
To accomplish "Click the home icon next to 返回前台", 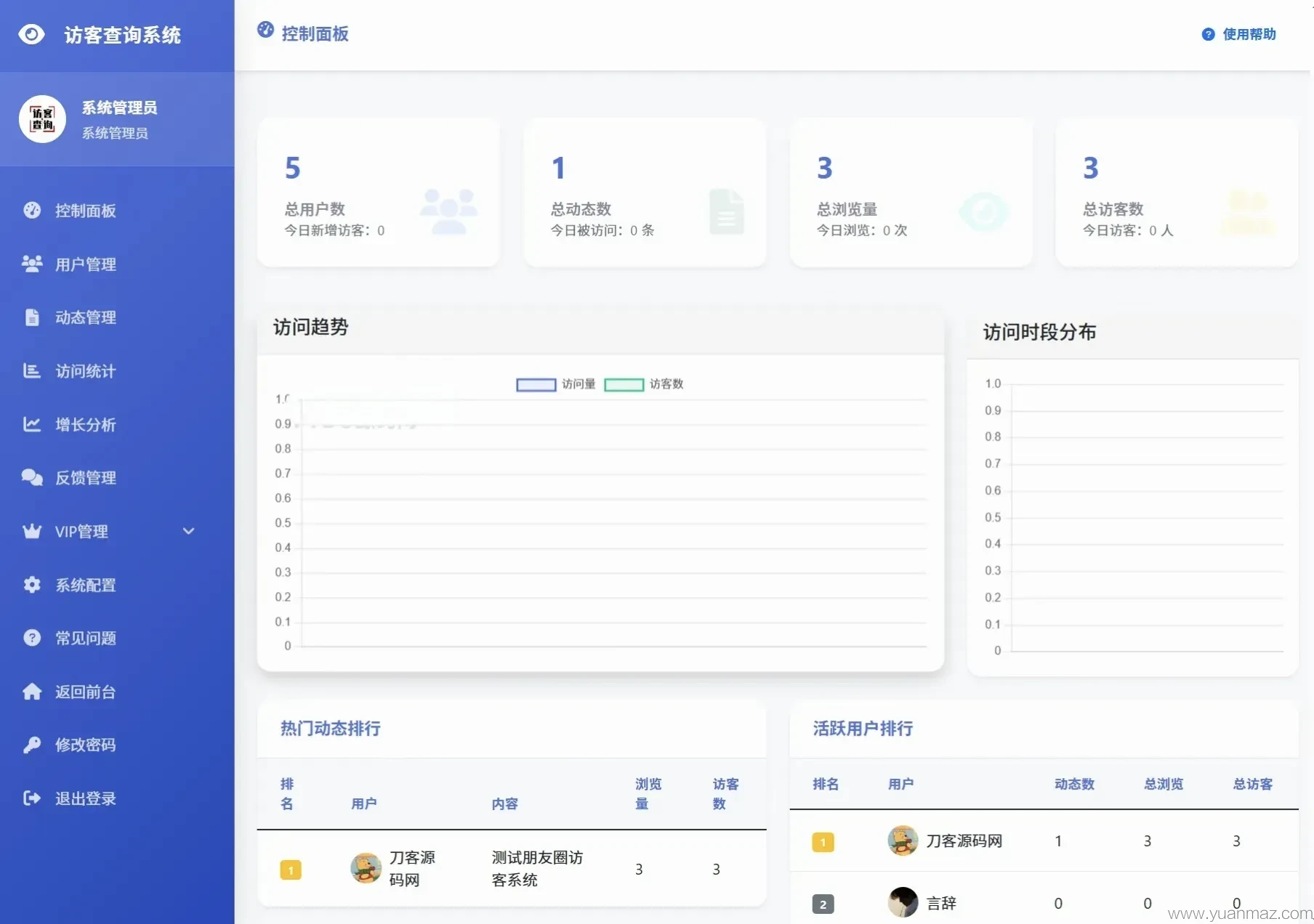I will pyautogui.click(x=32, y=692).
